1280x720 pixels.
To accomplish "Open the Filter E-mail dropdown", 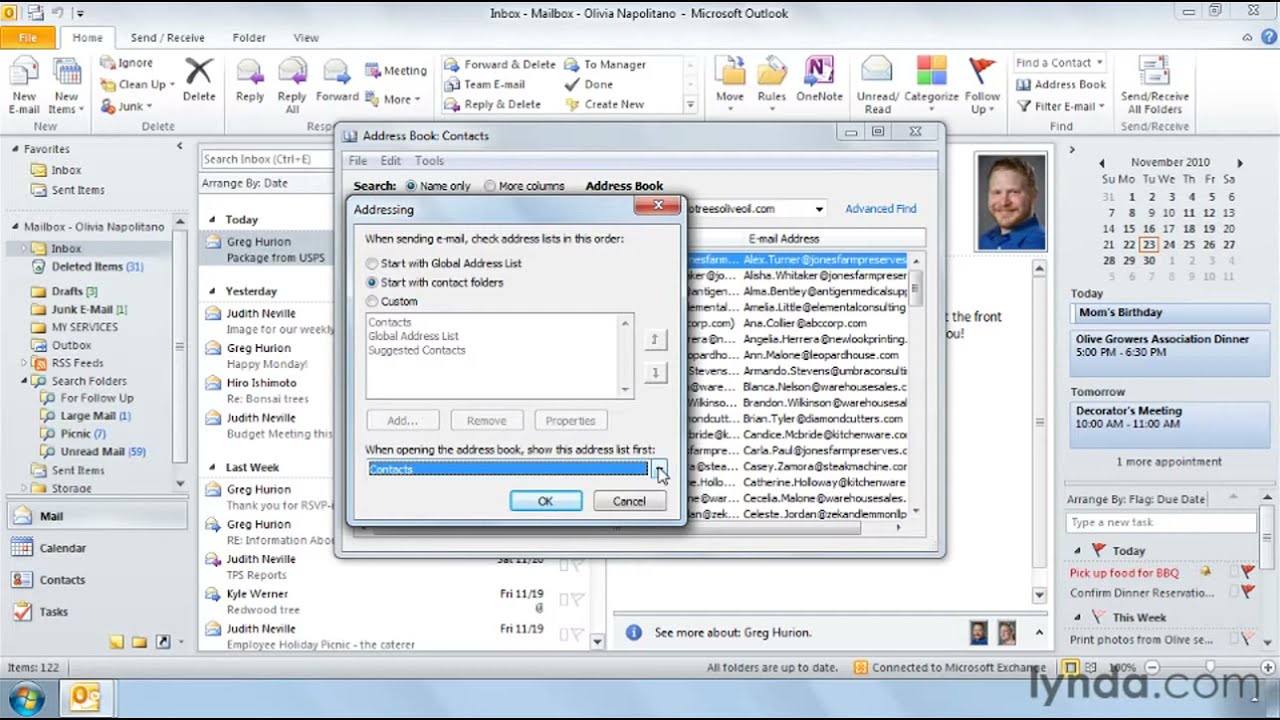I will coord(1061,106).
